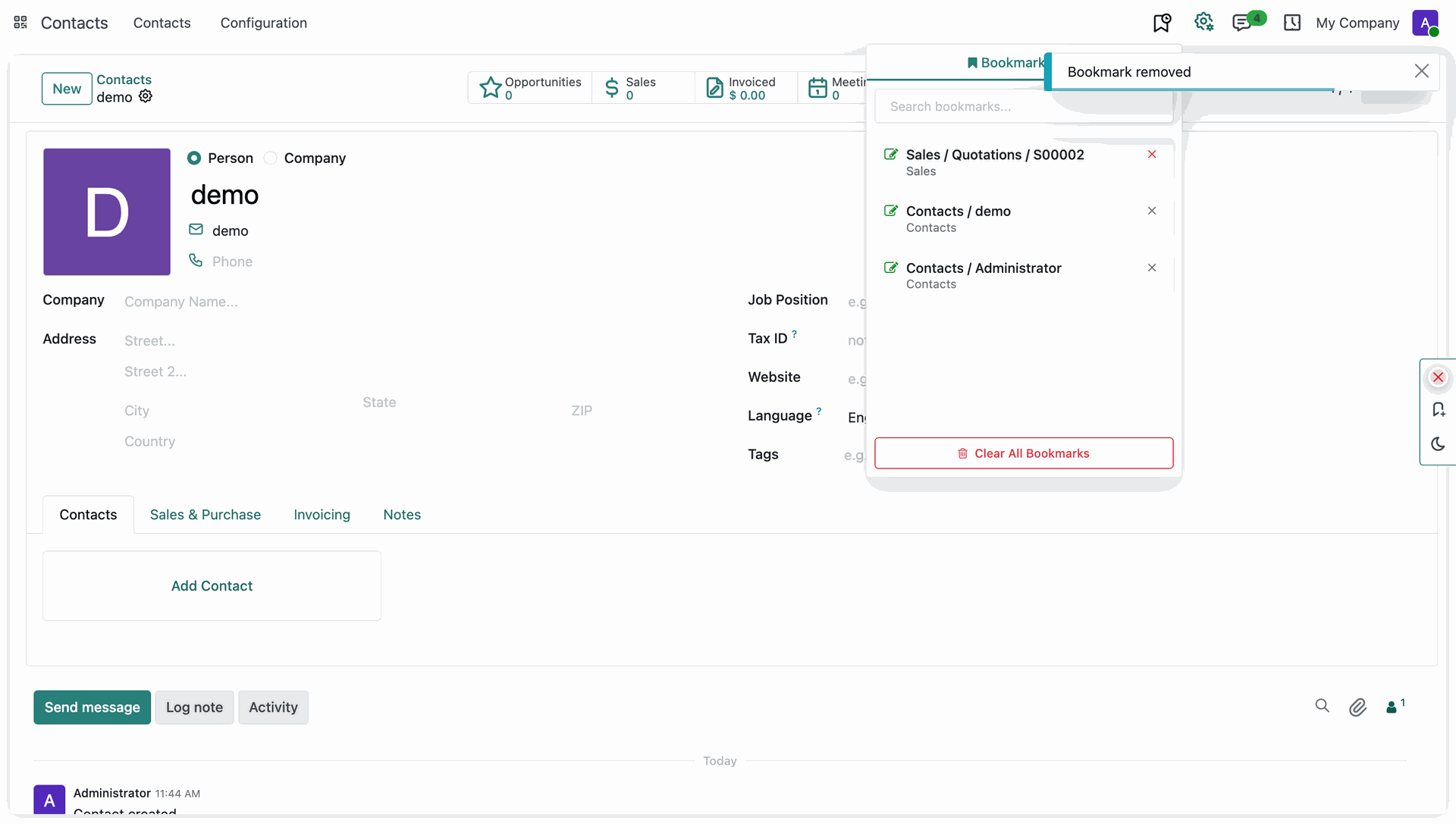The width and height of the screenshot is (1456, 824).
Task: Select the Person radio button
Action: pos(194,158)
